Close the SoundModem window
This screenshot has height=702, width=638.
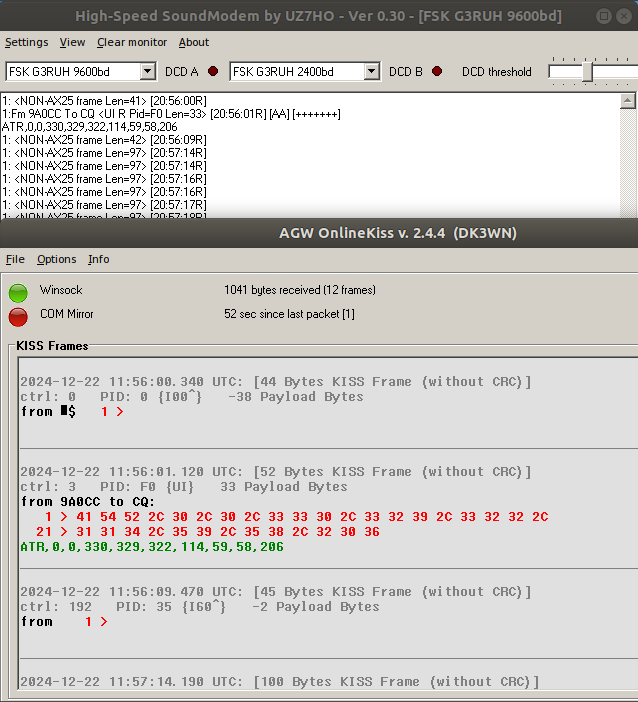tap(624, 16)
